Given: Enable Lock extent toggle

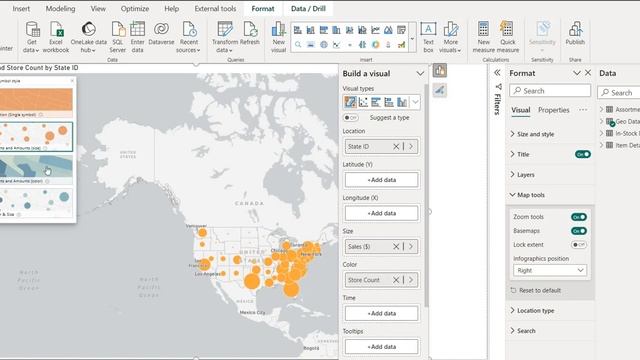Looking at the screenshot, I should 579,245.
